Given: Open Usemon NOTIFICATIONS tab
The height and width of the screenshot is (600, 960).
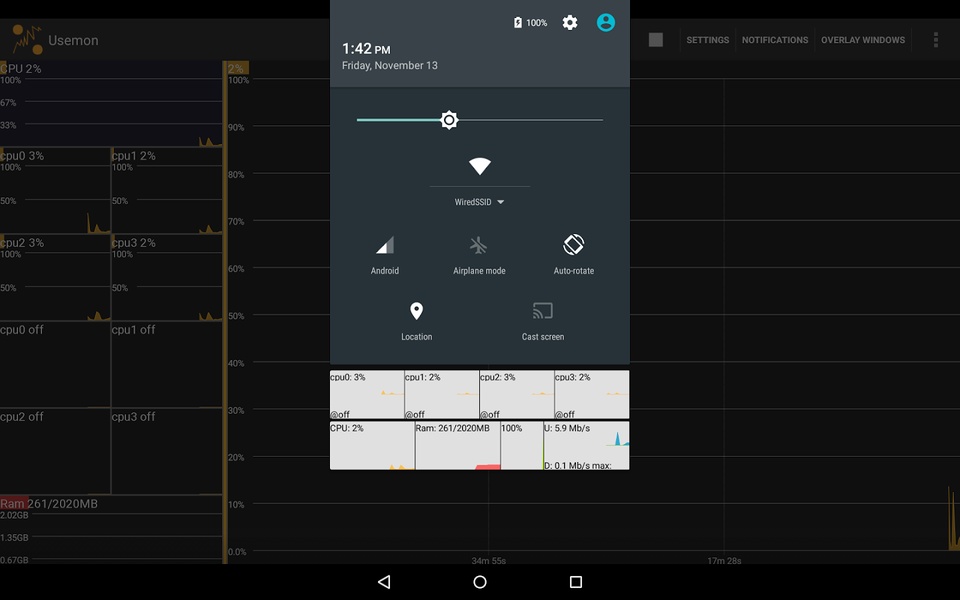Looking at the screenshot, I should click(774, 40).
